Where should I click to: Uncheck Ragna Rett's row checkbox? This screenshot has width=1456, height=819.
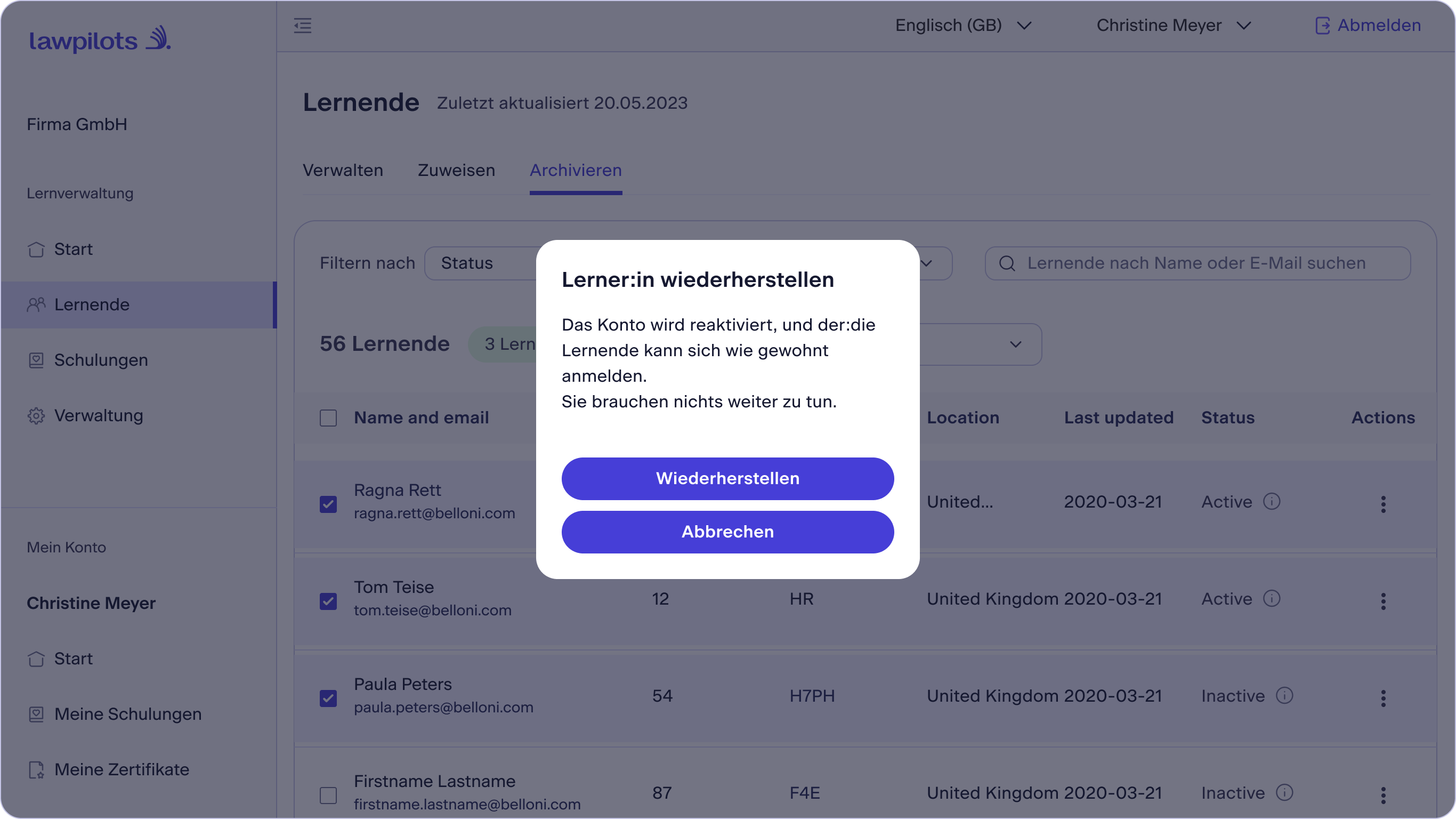[x=328, y=504]
